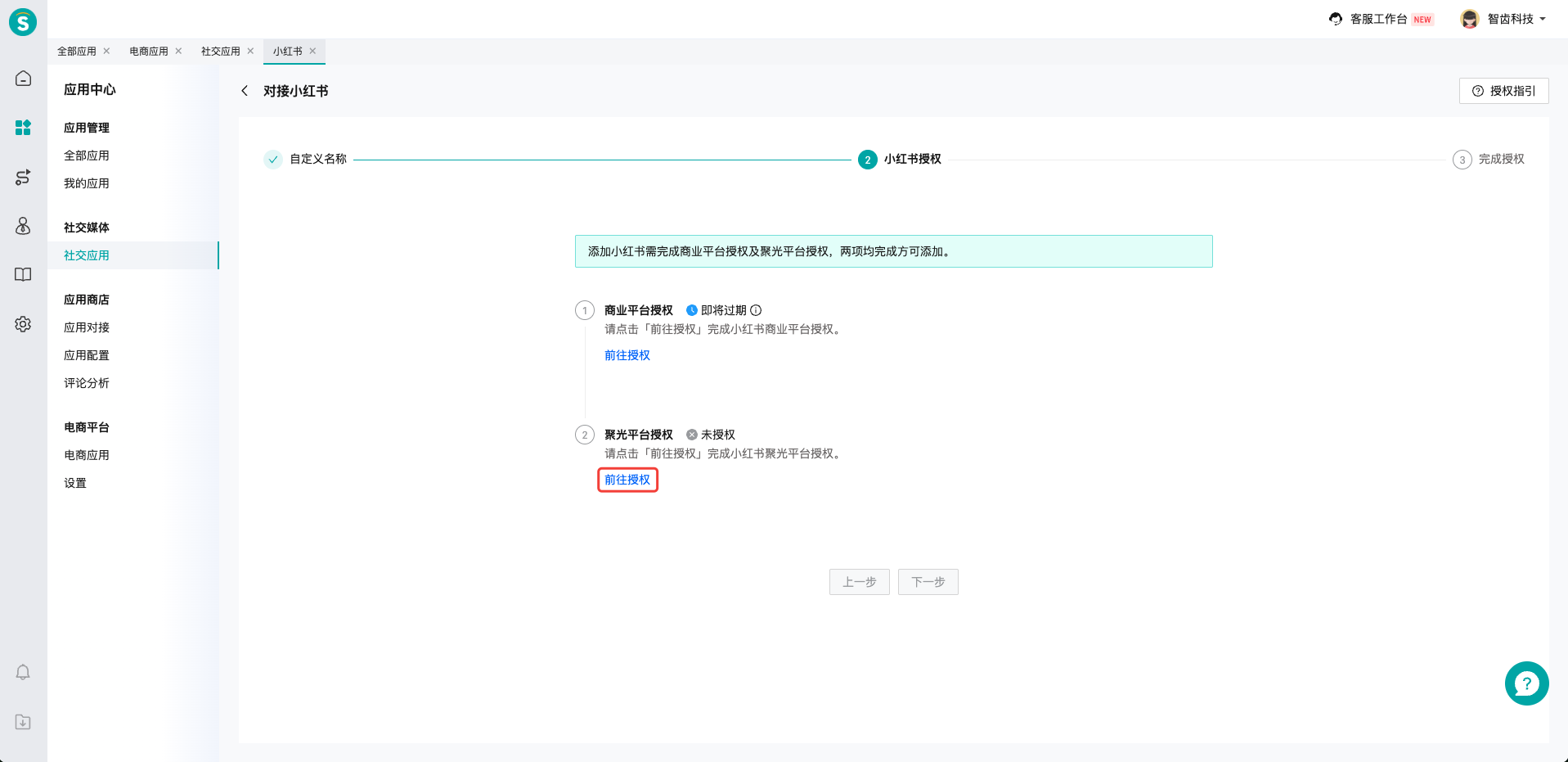Open the notification bell icon
1568x762 pixels.
coord(23,672)
